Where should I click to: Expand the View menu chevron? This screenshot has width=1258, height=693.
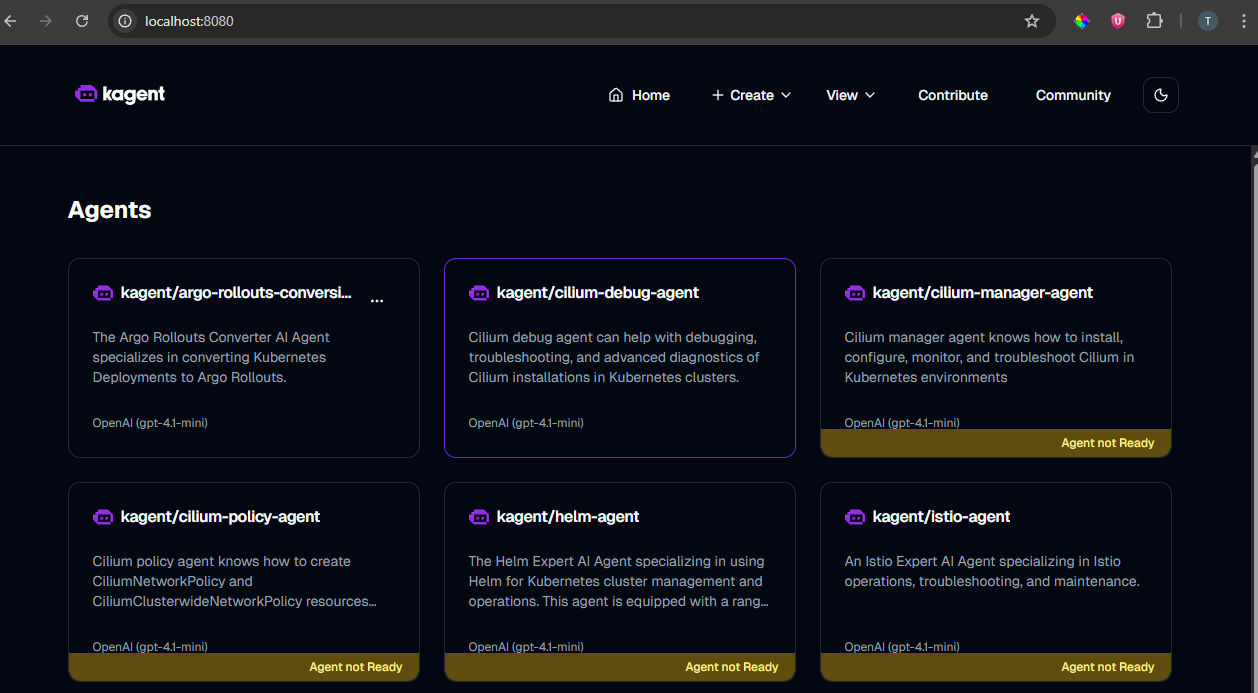point(870,95)
